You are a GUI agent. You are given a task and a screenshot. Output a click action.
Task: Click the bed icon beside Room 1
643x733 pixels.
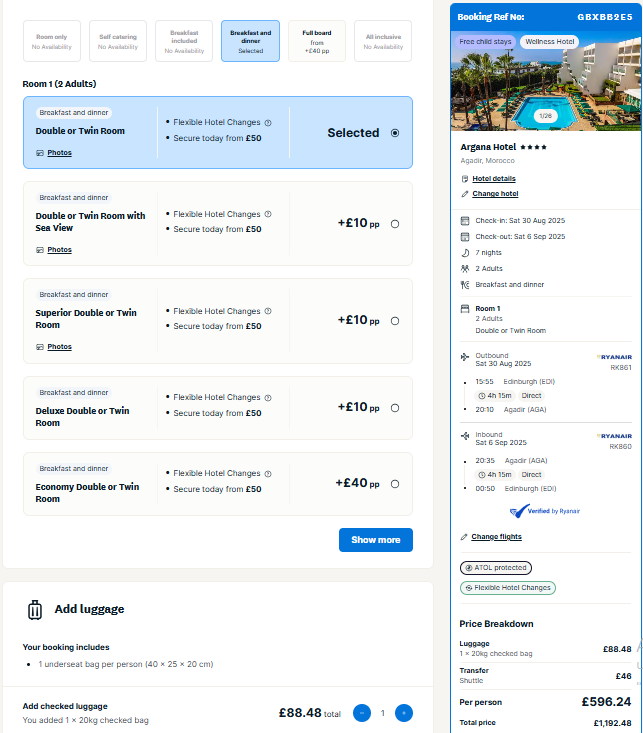coord(465,309)
